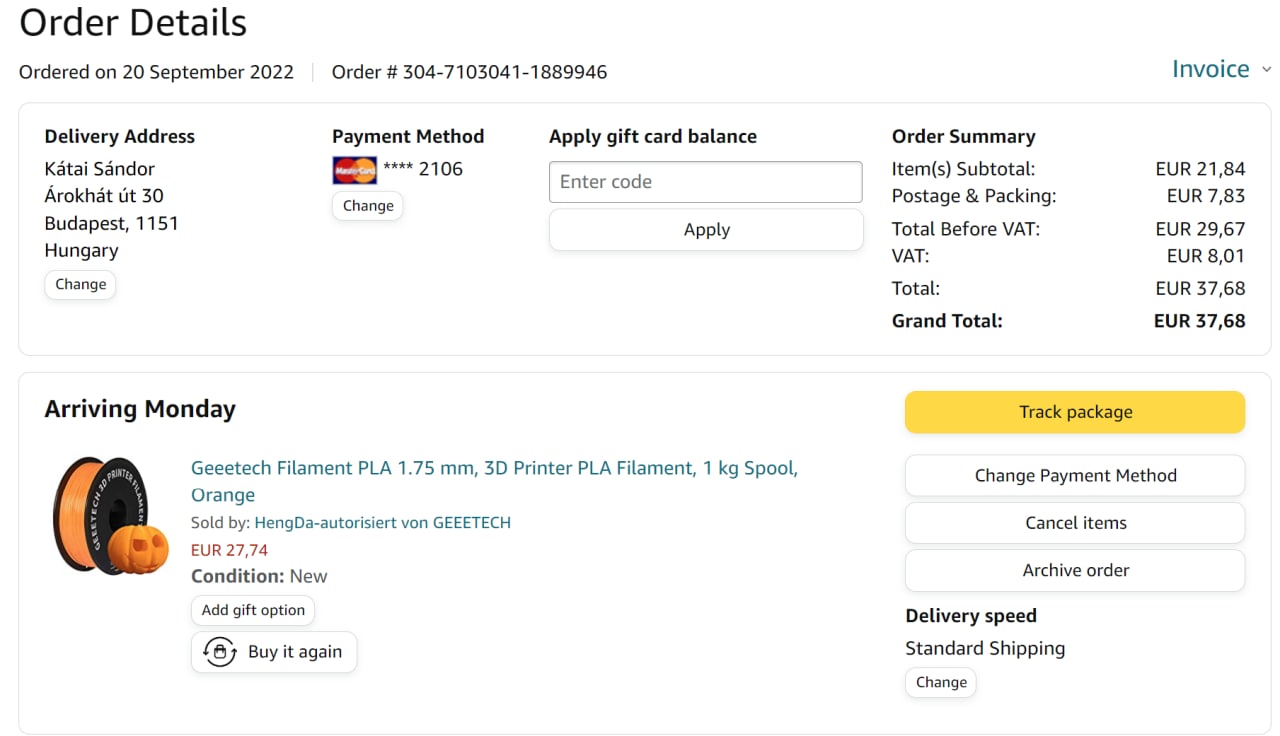Add gift option to the item
This screenshot has height=736, width=1280.
253,610
